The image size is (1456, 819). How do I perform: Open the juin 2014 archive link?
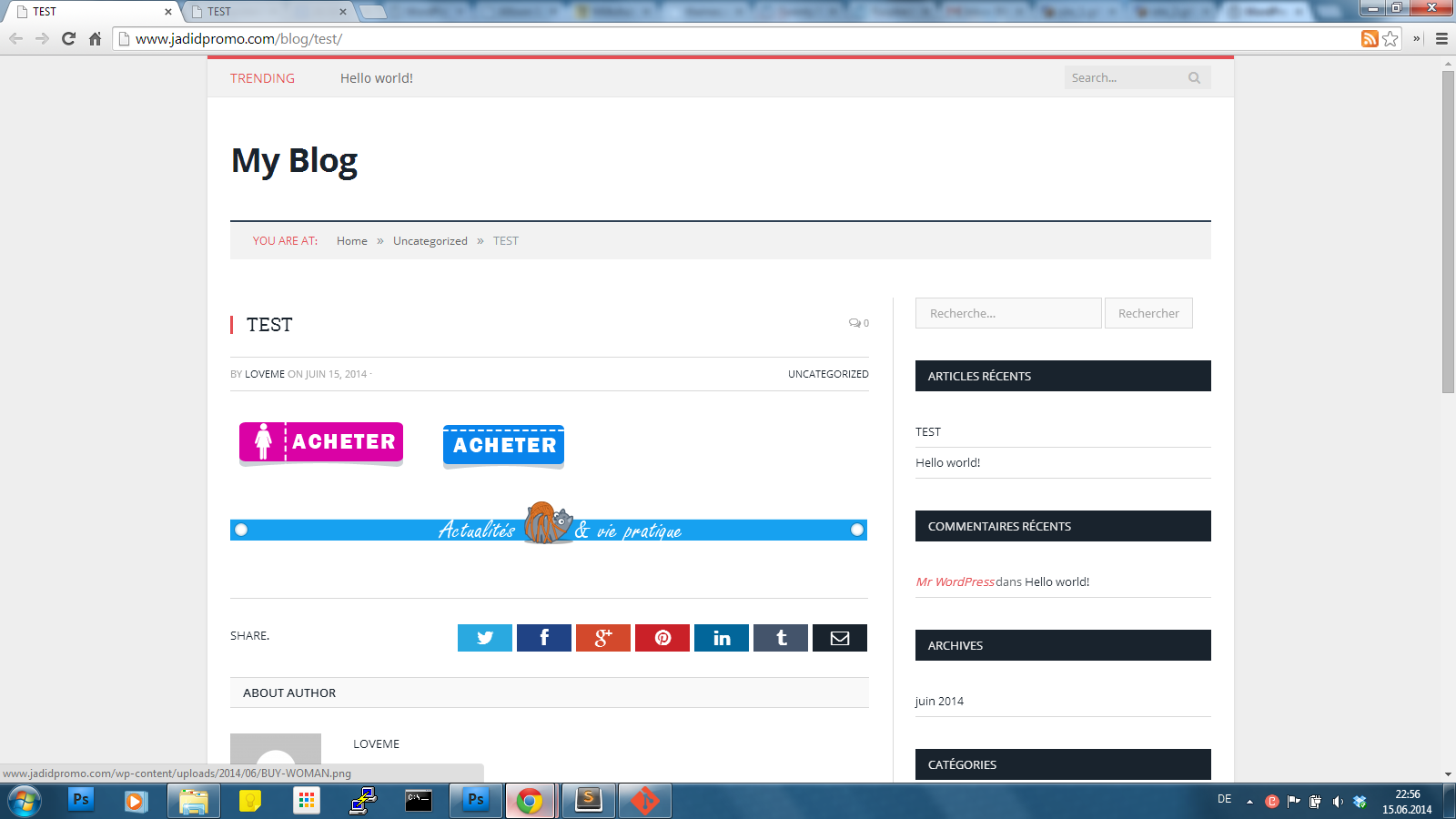click(939, 702)
